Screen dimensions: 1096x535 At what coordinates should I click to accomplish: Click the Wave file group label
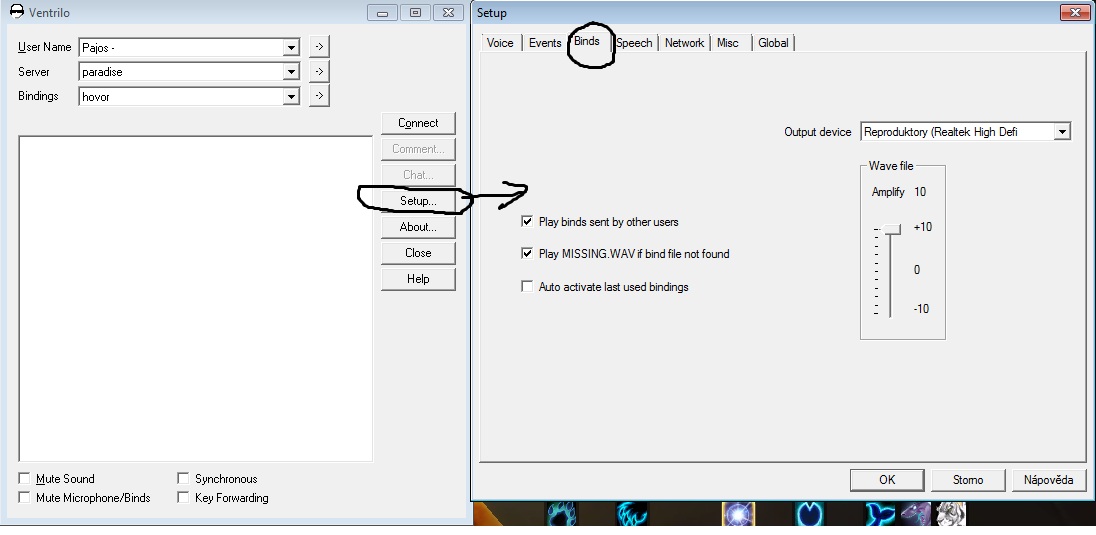pyautogui.click(x=891, y=166)
